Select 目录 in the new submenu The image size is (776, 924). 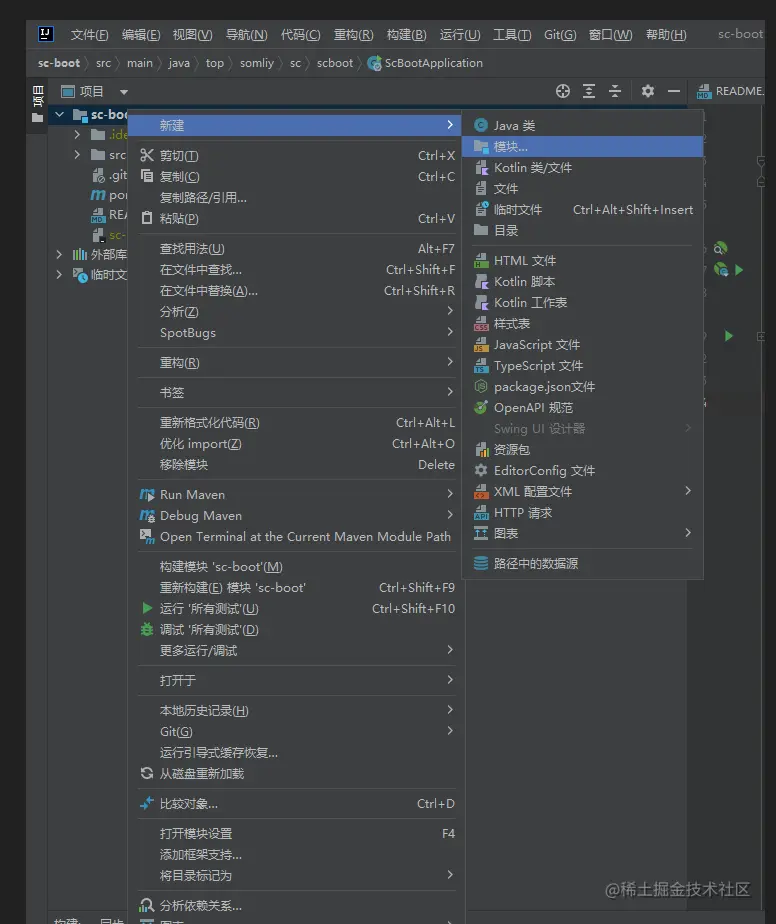tap(582, 230)
